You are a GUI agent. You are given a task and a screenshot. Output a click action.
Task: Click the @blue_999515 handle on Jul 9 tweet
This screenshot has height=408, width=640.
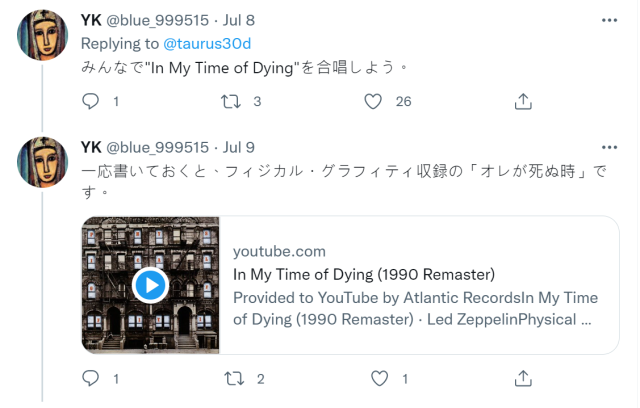(157, 148)
